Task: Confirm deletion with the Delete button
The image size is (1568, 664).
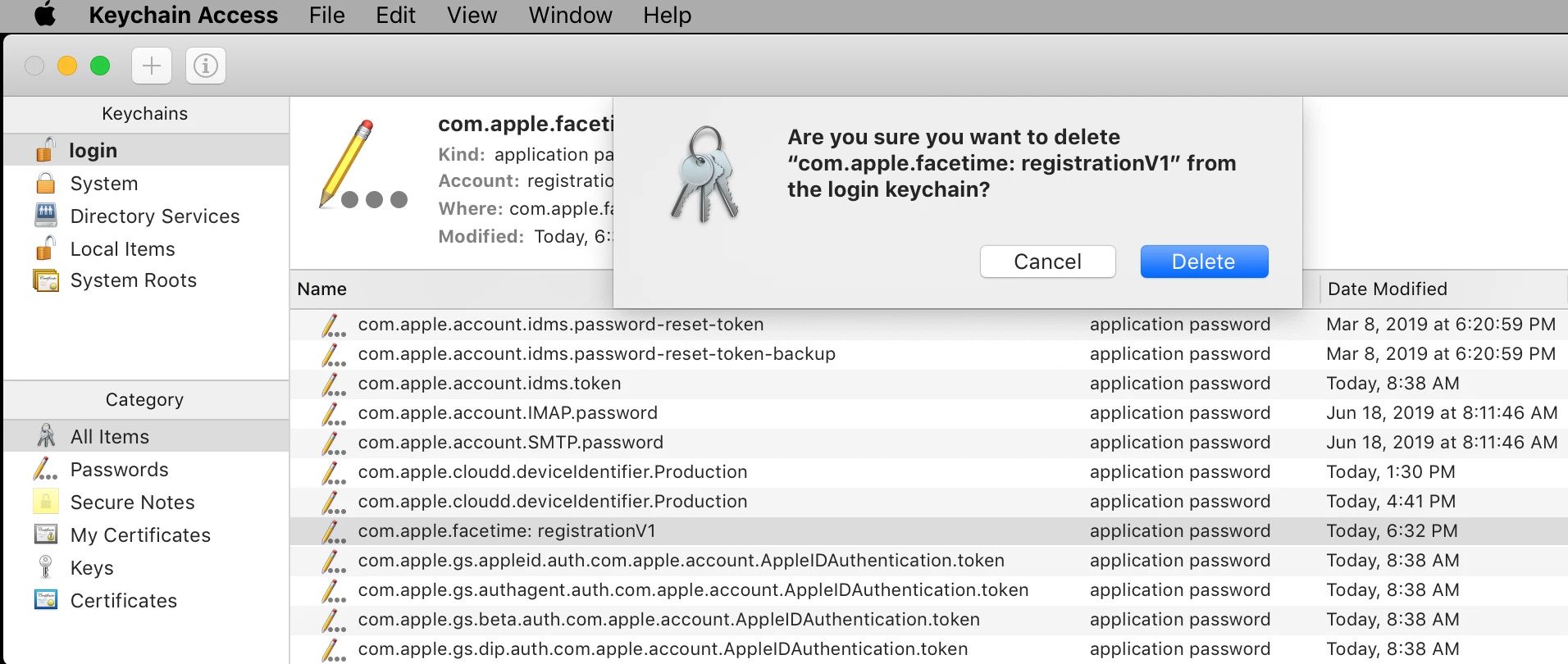Action: click(x=1203, y=262)
